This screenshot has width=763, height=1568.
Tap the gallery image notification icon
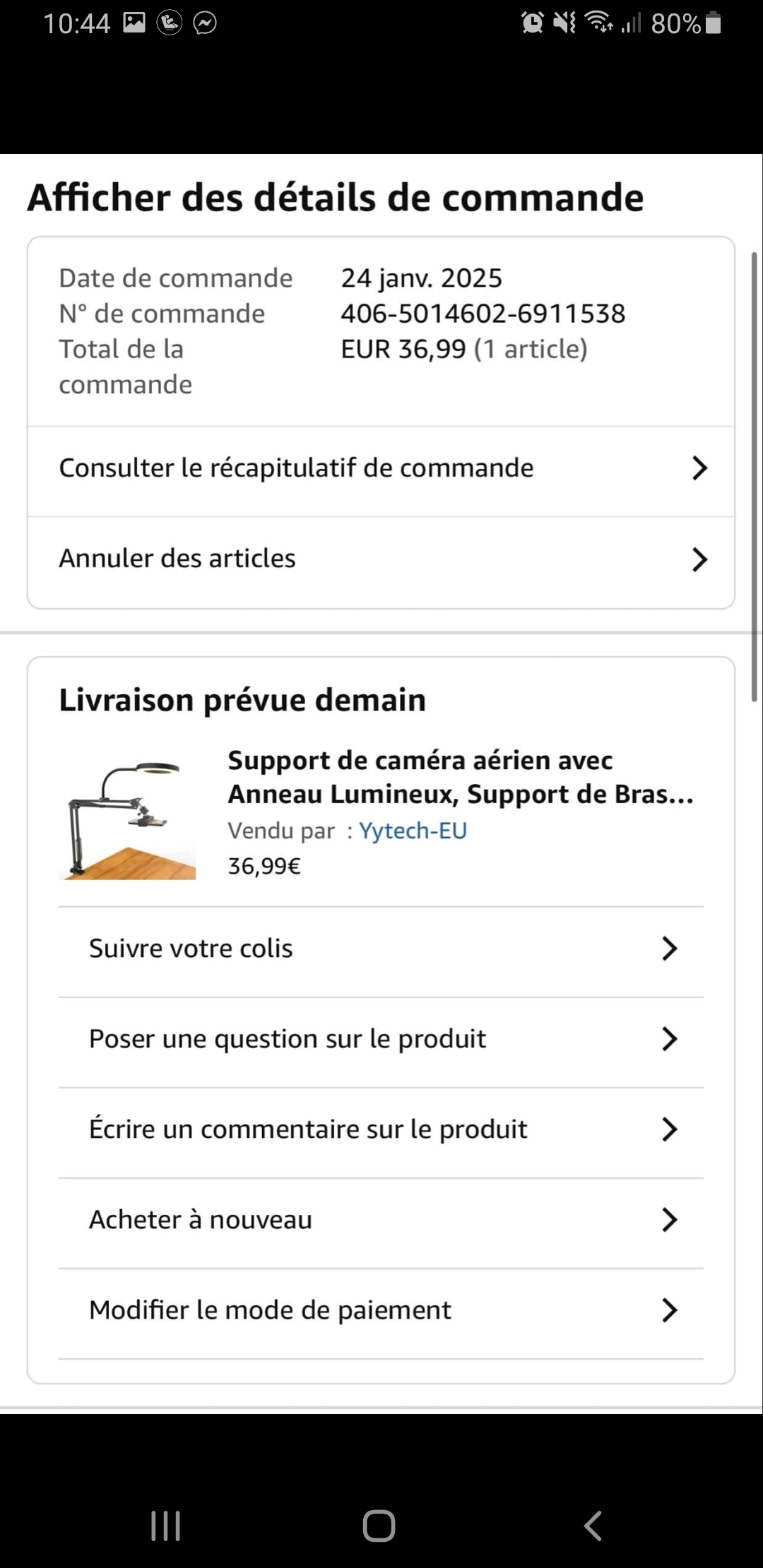(x=134, y=23)
